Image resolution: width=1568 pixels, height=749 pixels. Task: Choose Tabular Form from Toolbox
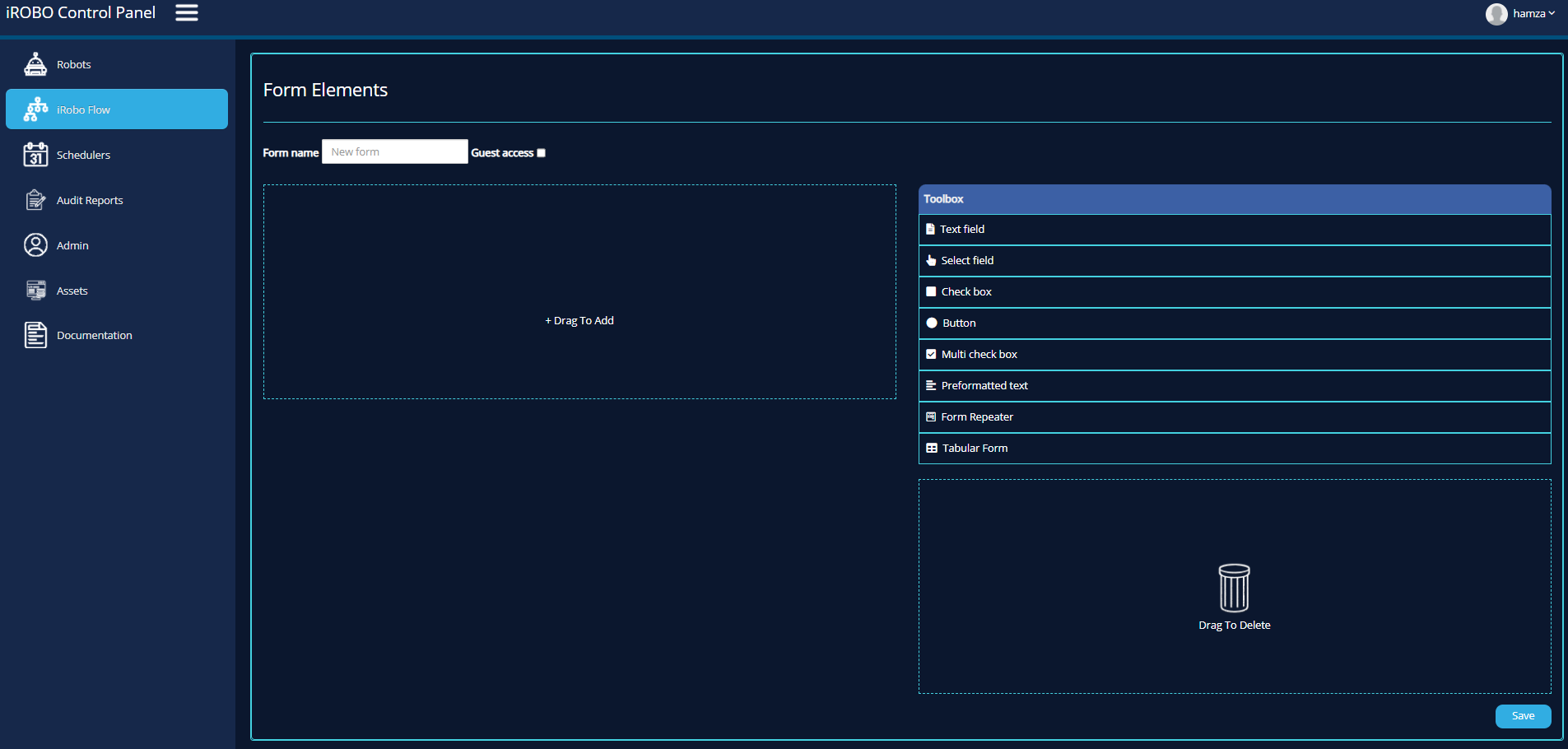click(975, 449)
